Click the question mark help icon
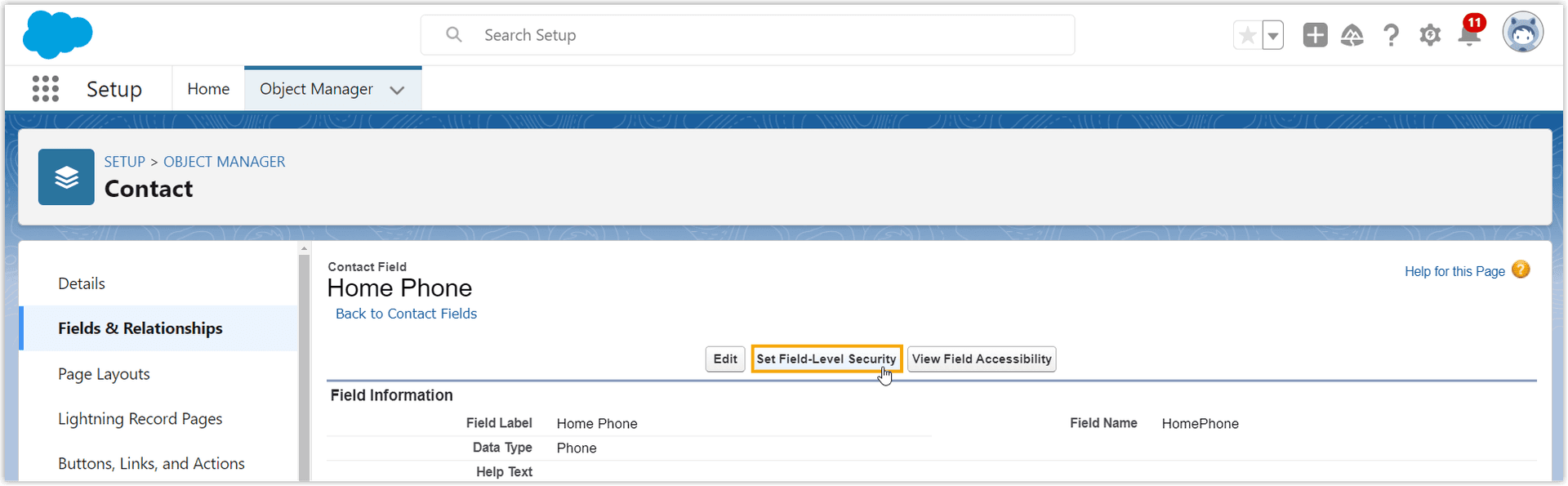 click(x=1391, y=35)
